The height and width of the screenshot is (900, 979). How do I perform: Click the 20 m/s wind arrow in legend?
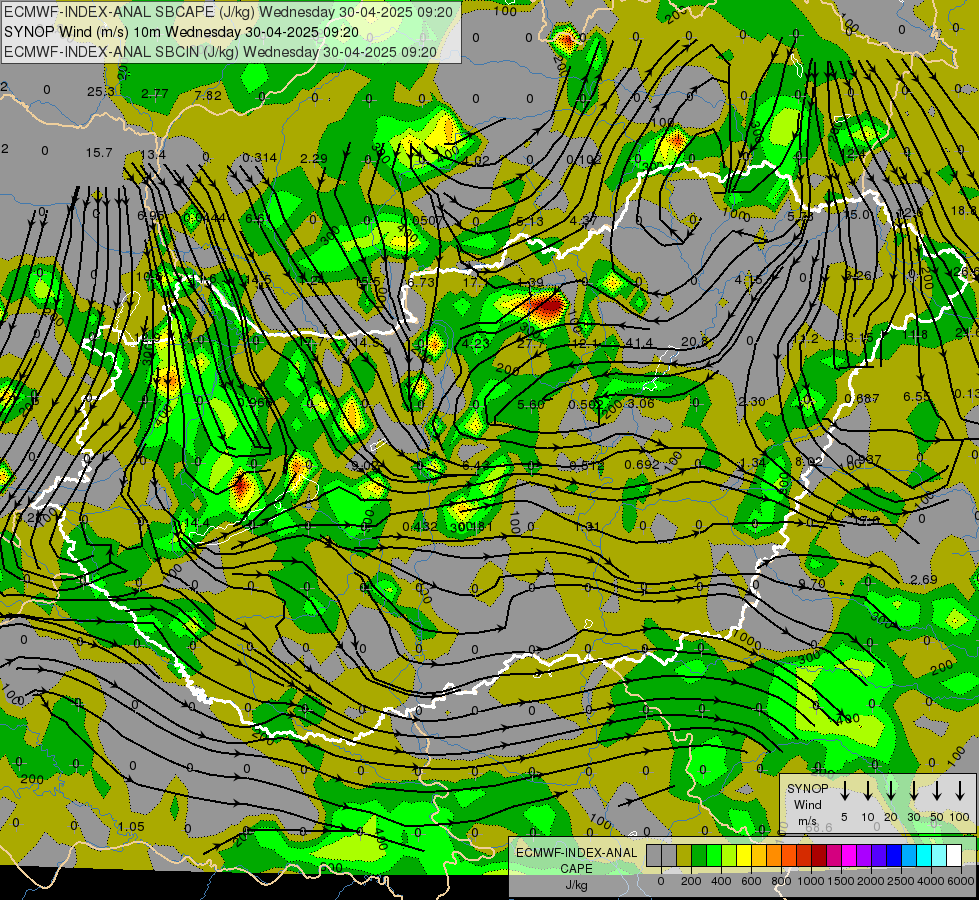point(890,790)
